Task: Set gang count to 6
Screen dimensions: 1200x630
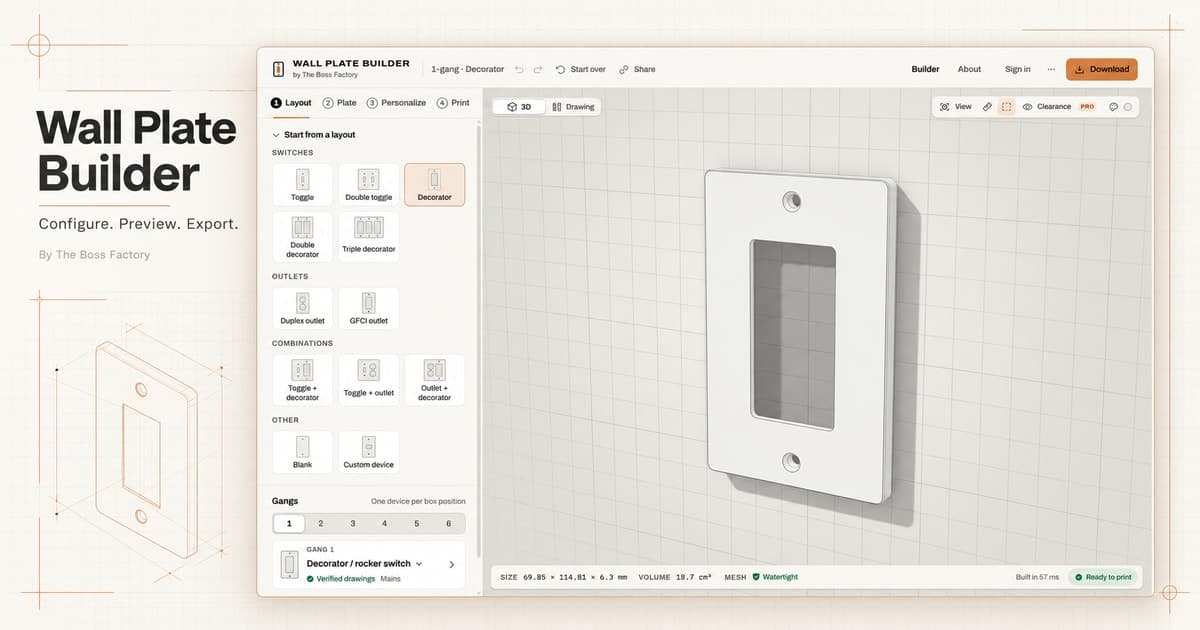Action: 448,523
